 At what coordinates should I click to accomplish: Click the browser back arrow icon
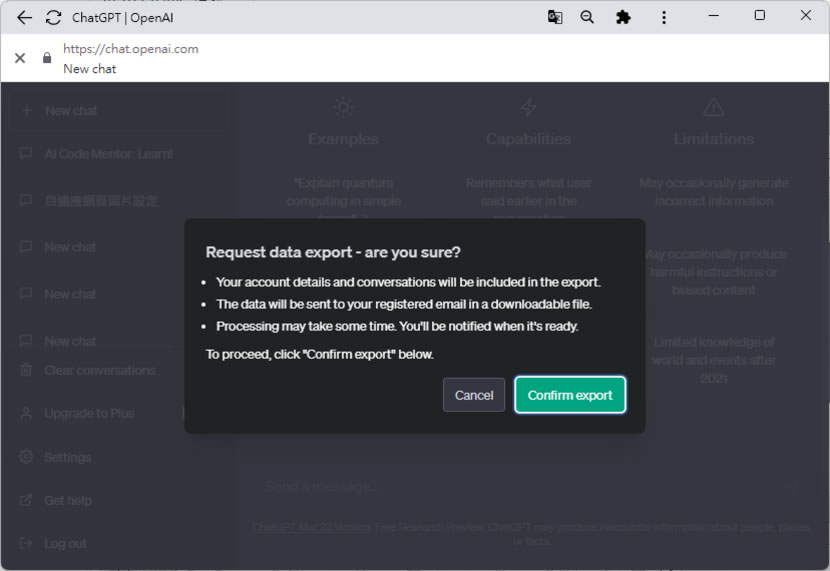click(24, 17)
